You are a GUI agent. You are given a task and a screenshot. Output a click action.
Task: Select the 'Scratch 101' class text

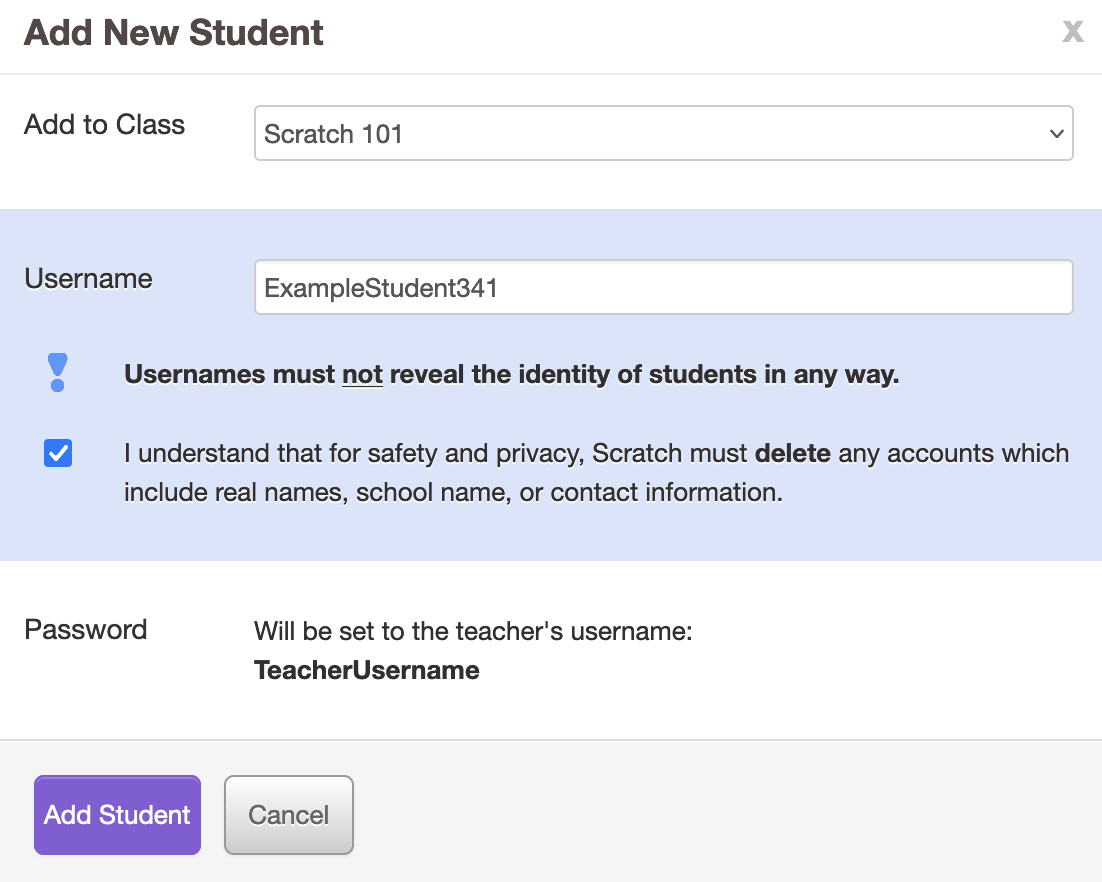[333, 134]
